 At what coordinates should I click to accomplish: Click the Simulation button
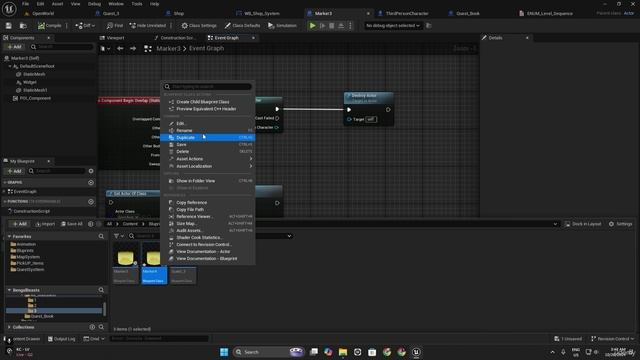282,25
